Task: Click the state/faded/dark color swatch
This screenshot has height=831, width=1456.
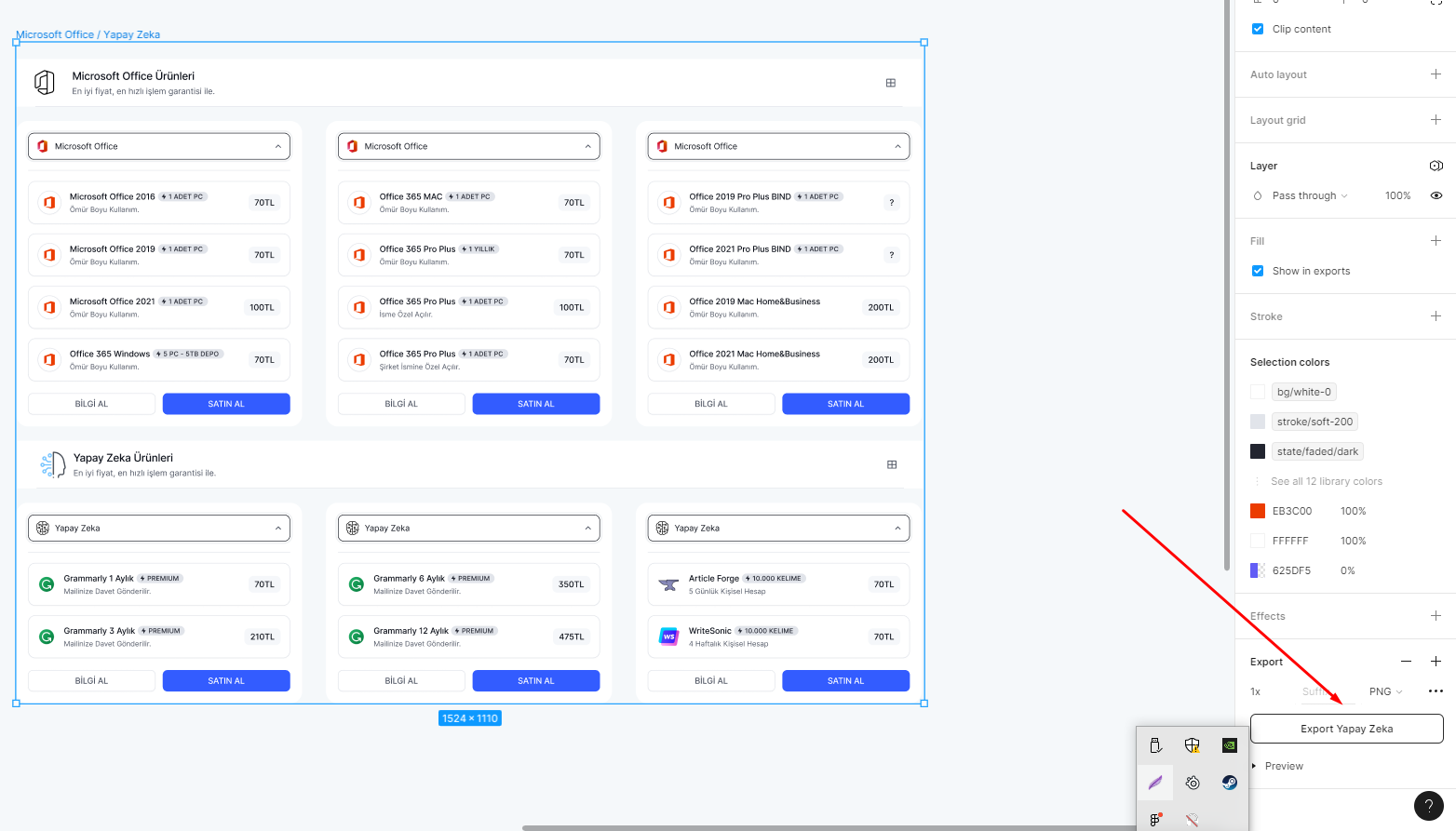Action: (x=1258, y=451)
